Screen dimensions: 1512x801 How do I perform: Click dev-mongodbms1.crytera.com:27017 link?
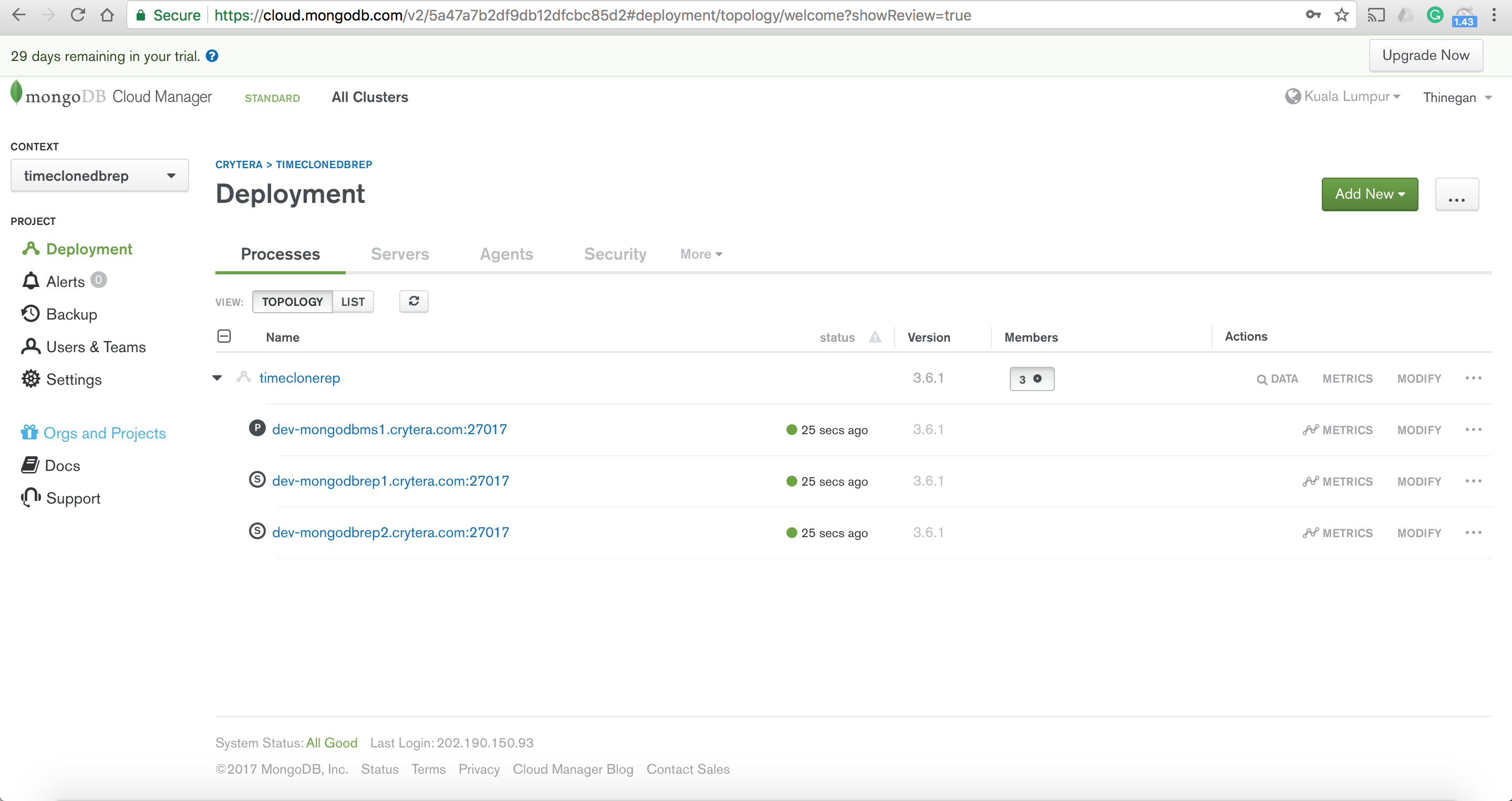pyautogui.click(x=389, y=429)
